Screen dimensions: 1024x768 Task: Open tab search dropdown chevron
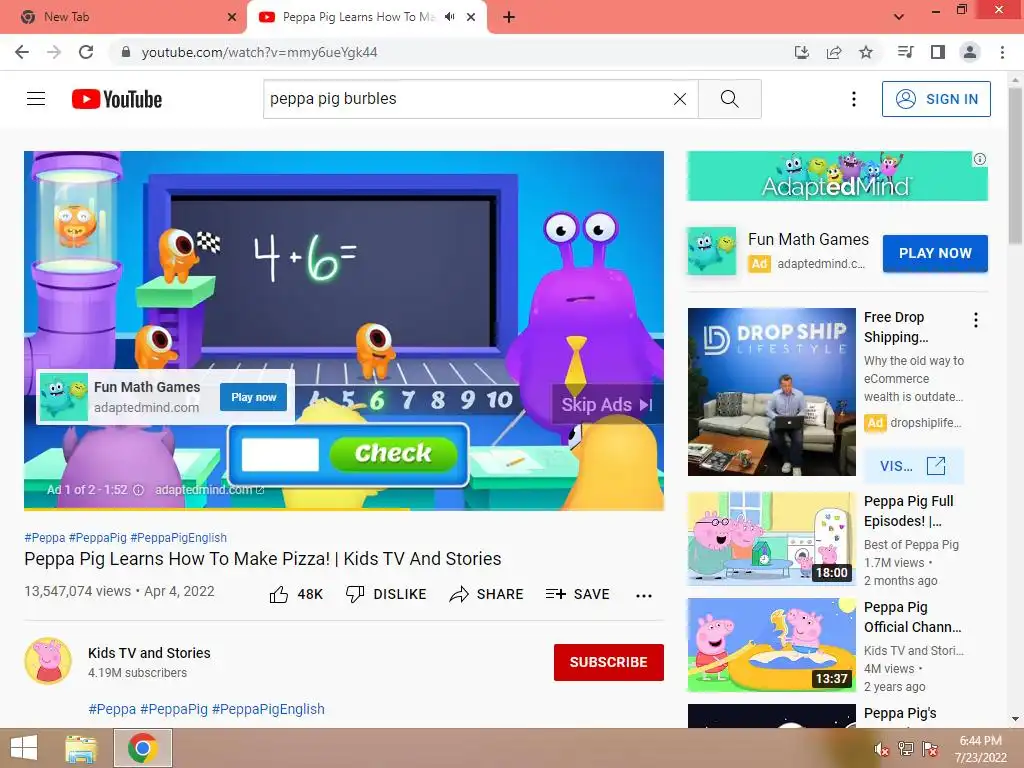click(x=899, y=17)
